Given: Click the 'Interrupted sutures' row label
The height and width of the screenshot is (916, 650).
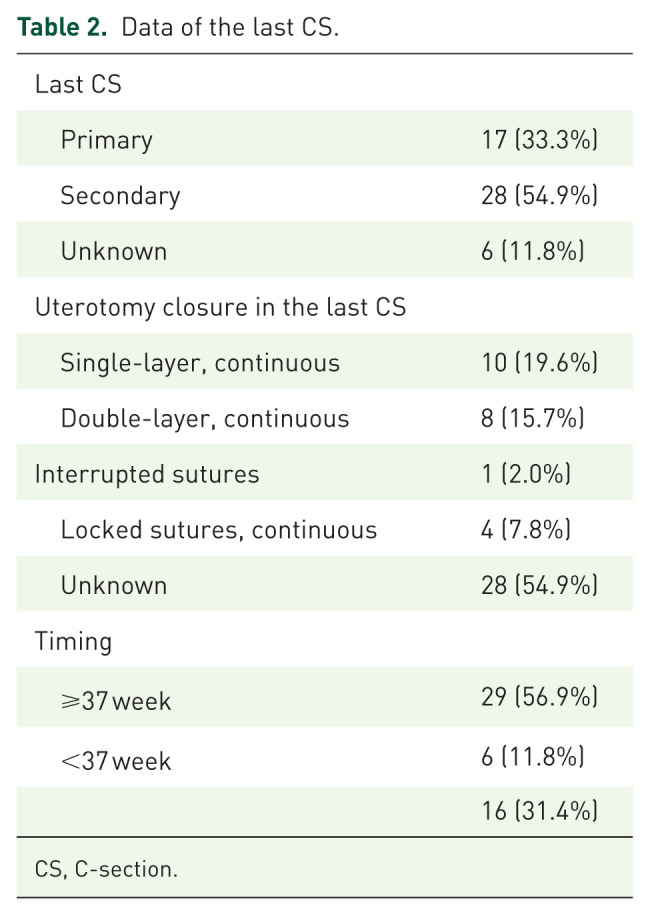Looking at the screenshot, I should [147, 474].
